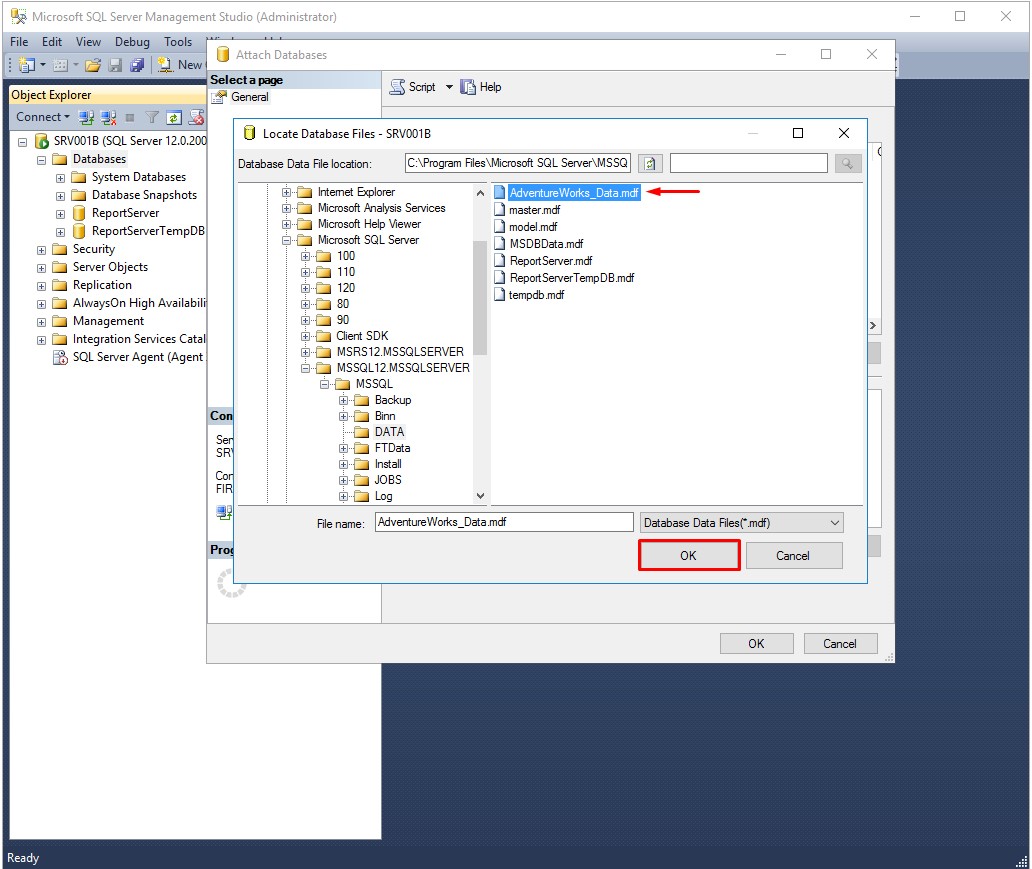Viewport: 1032px width, 869px height.
Task: Click Save All icon in main toolbar
Action: tap(137, 65)
